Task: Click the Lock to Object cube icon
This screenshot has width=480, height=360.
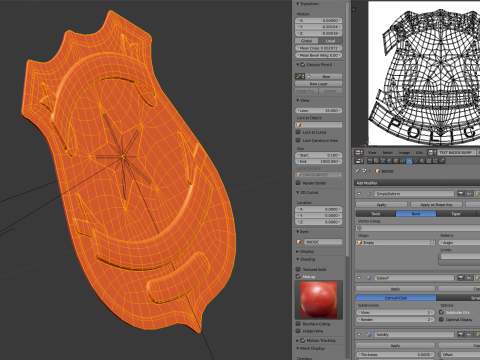Action: 299,125
